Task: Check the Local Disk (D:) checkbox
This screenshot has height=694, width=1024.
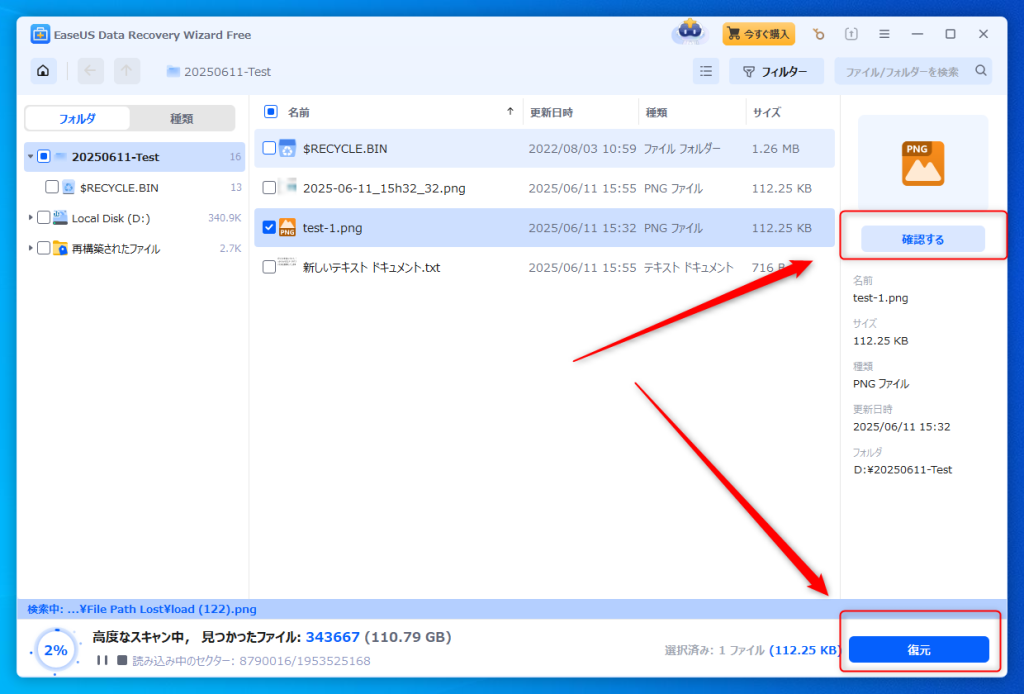Action: pos(44,217)
